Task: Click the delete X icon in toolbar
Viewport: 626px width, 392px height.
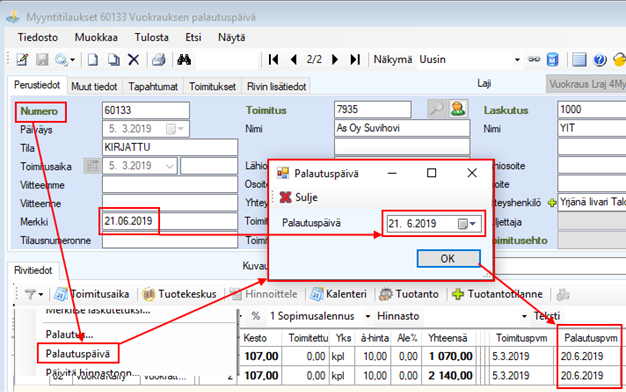Action: (x=133, y=60)
